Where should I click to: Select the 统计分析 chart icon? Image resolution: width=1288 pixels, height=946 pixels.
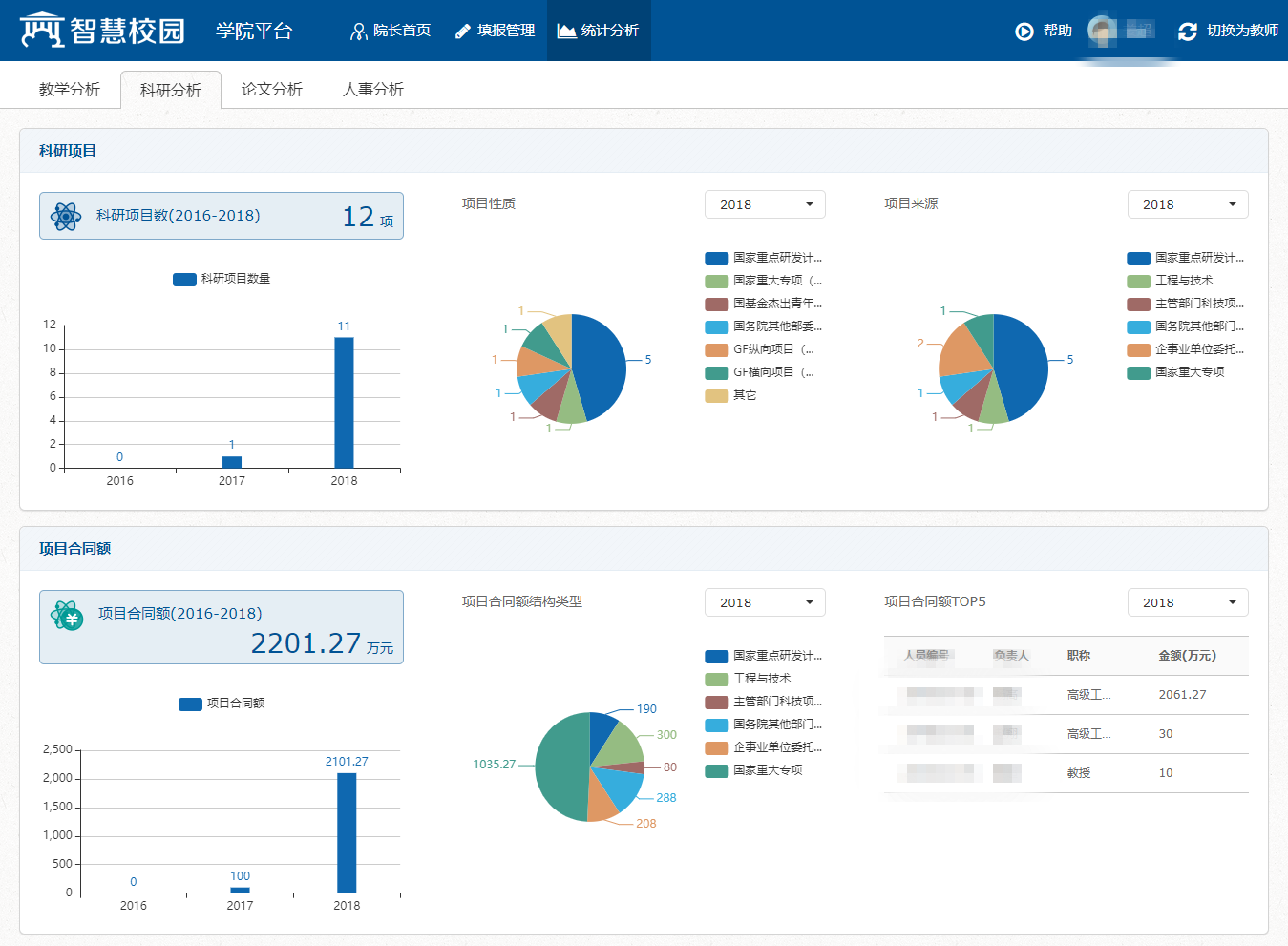pyautogui.click(x=566, y=32)
